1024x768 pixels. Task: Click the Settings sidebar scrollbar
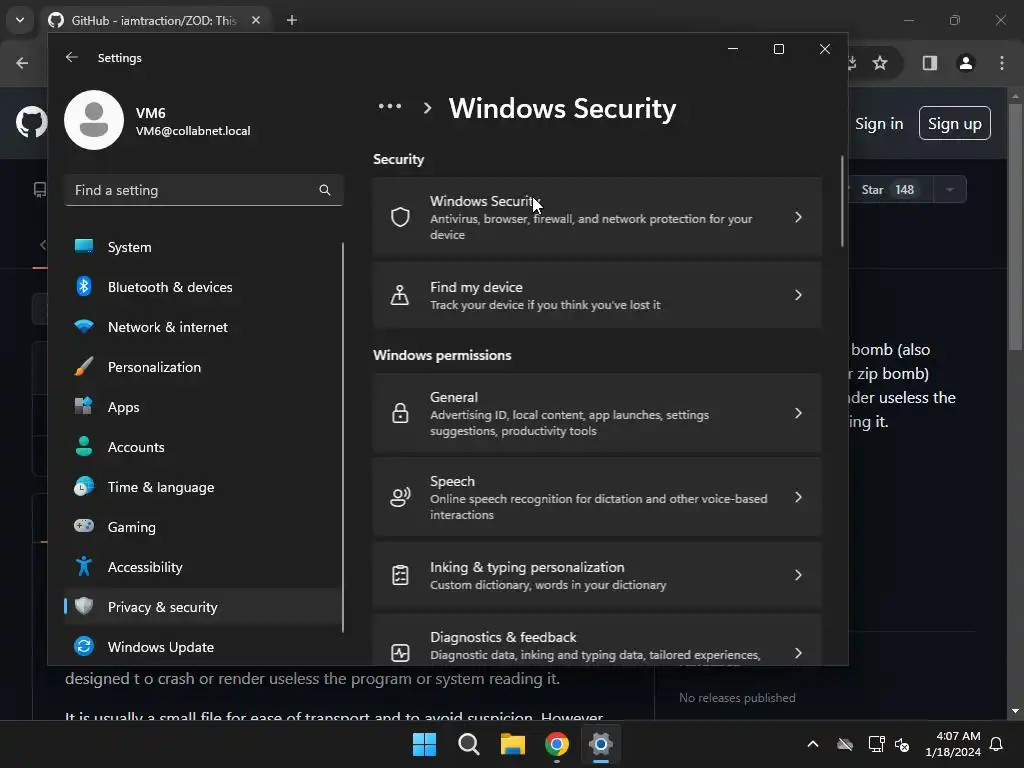coord(343,437)
